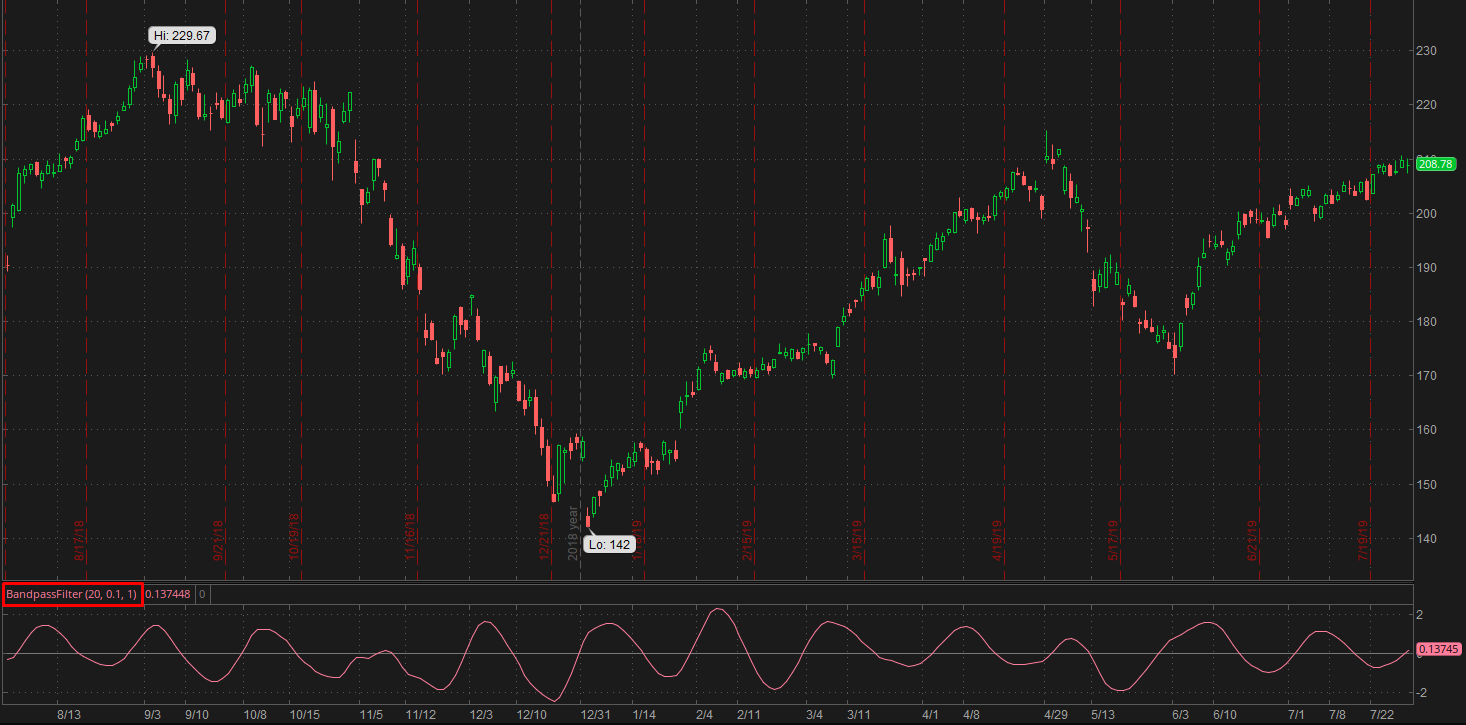1466x725 pixels.
Task: Click the zero-line value box beside 0.137448
Action: pyautogui.click(x=202, y=594)
